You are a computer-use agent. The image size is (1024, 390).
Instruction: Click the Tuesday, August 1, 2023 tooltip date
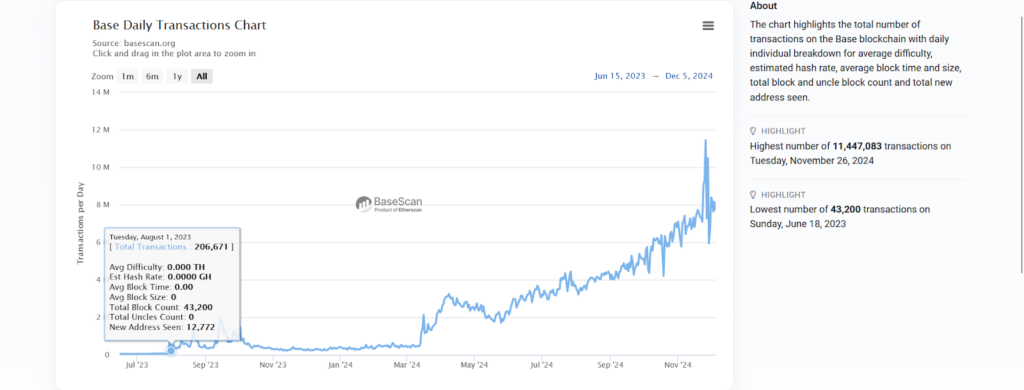point(150,236)
